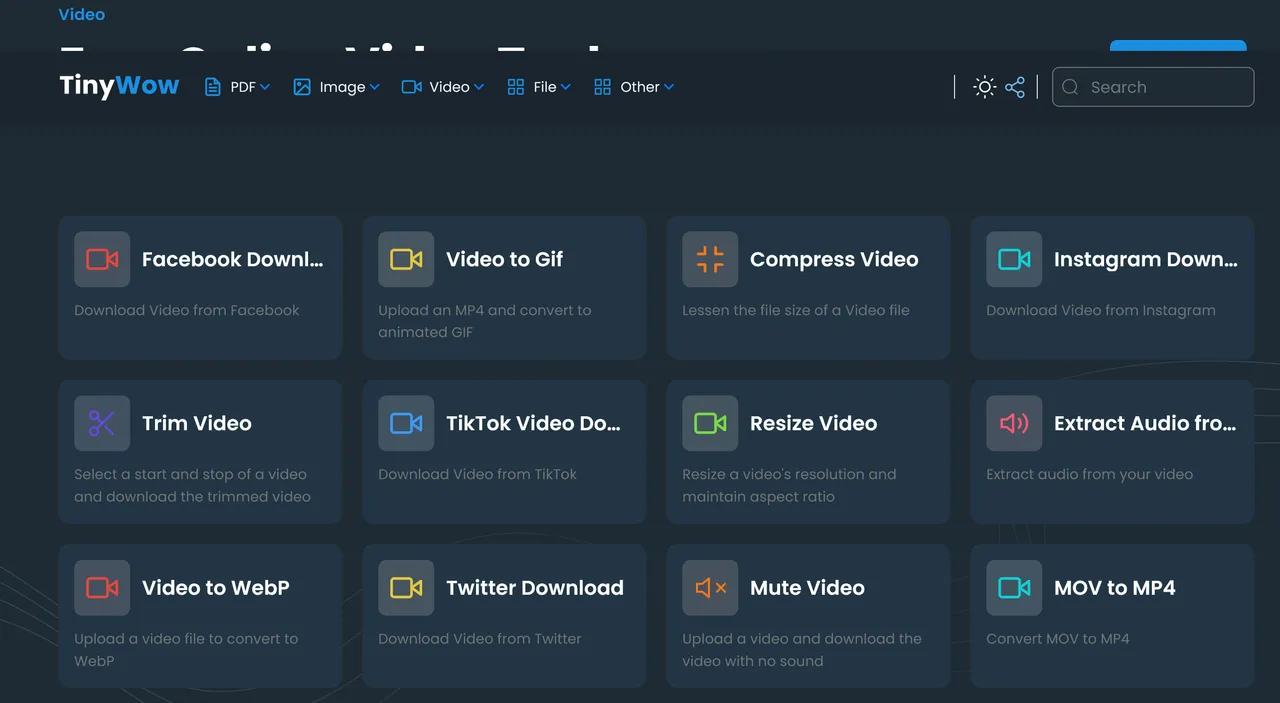Open the Video menu
Image resolution: width=1280 pixels, height=703 pixels.
pyautogui.click(x=443, y=87)
